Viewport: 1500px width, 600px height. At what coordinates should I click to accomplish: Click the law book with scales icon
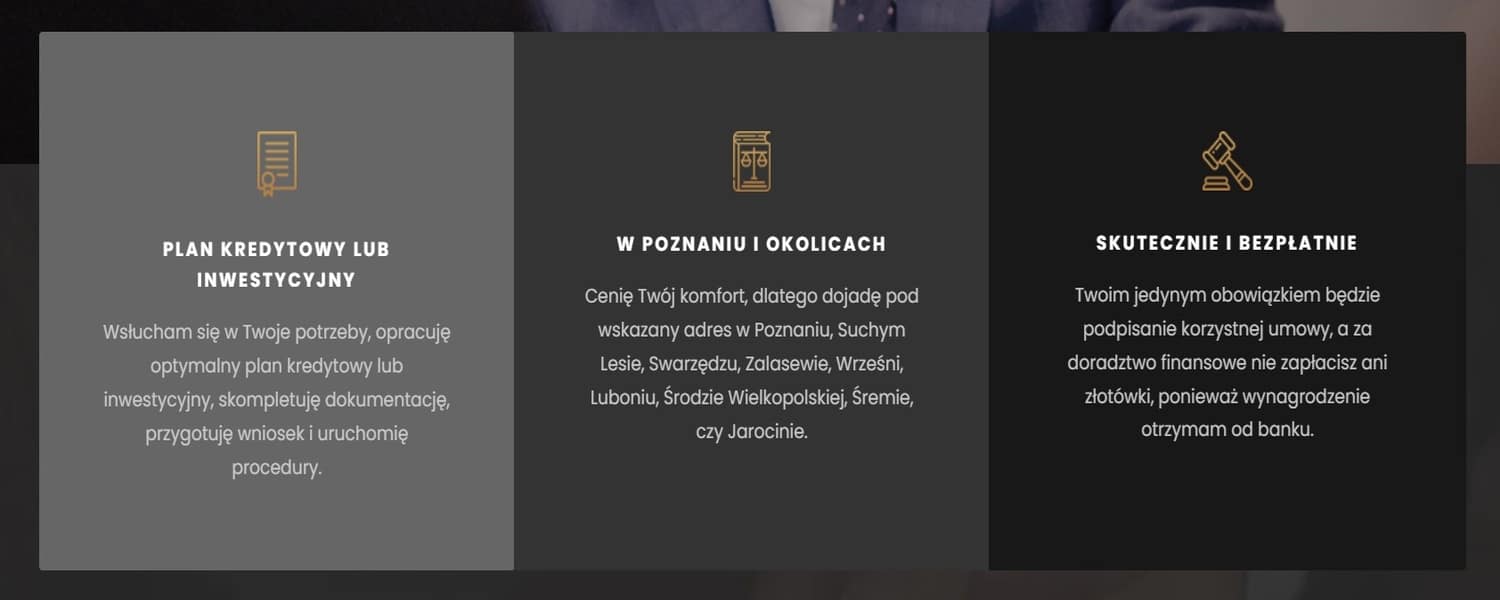tap(752, 161)
